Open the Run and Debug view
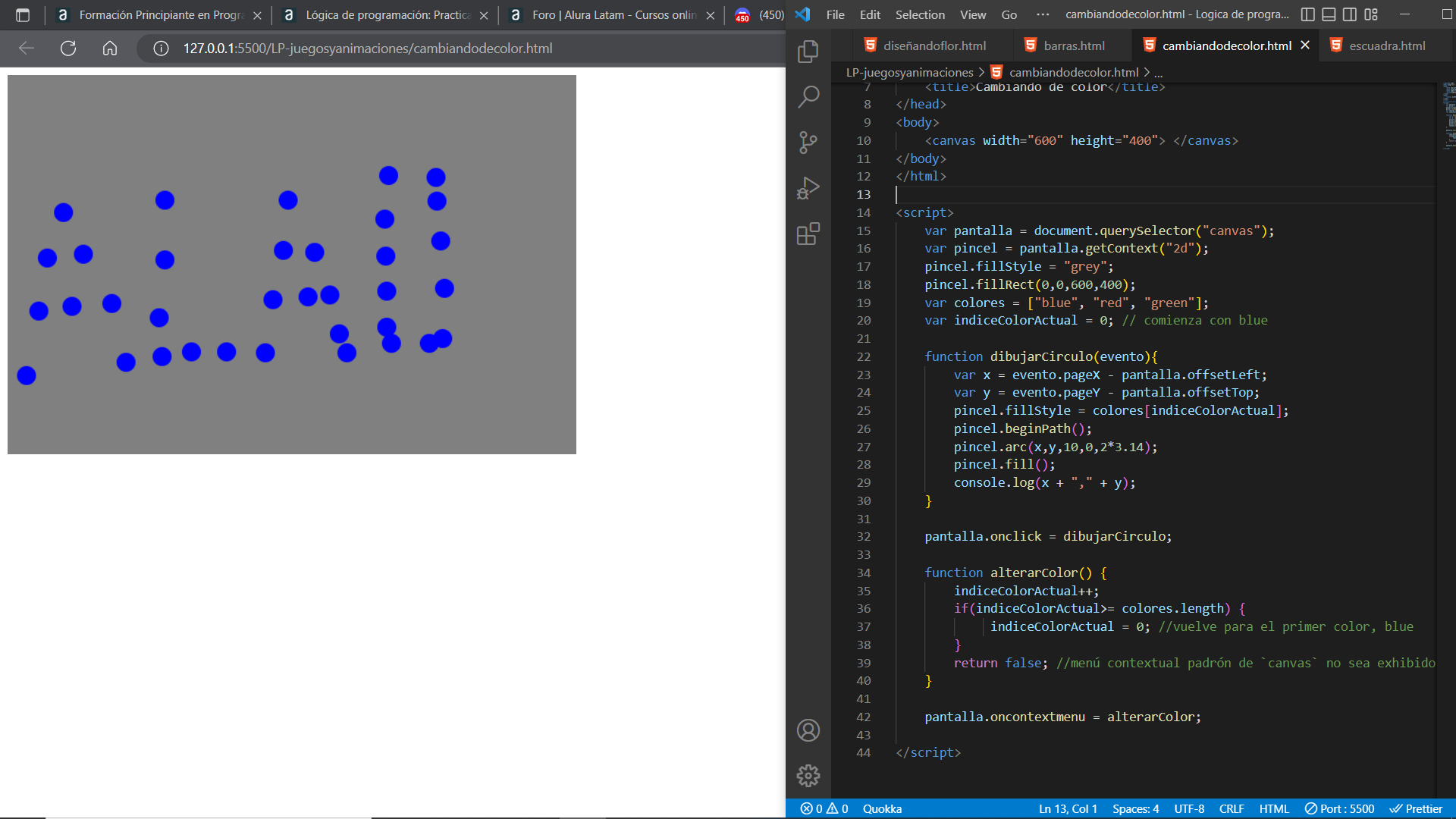This screenshot has height=819, width=1456. [x=808, y=187]
